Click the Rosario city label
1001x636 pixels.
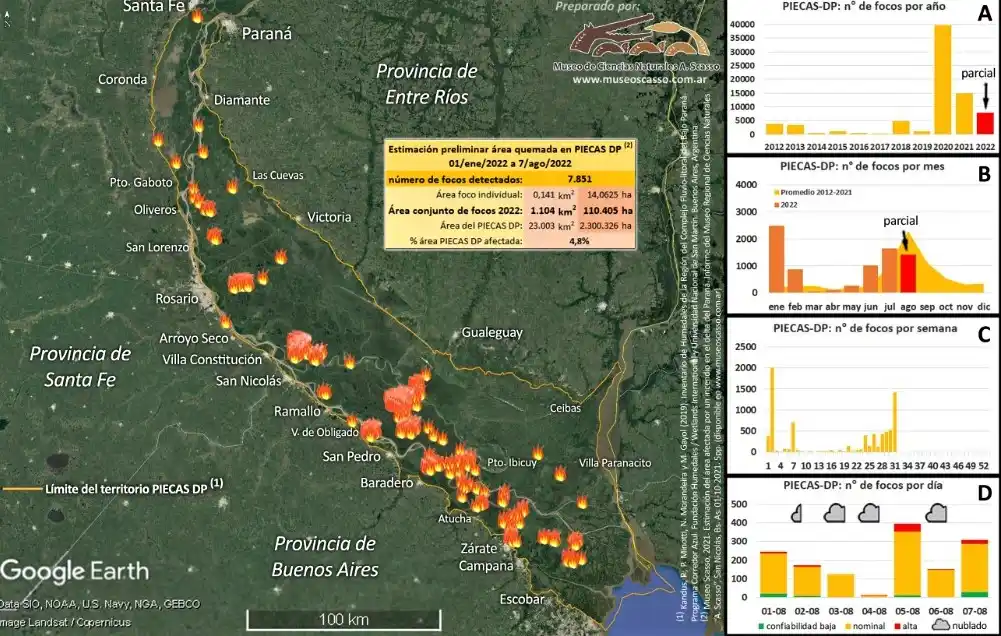[176, 299]
